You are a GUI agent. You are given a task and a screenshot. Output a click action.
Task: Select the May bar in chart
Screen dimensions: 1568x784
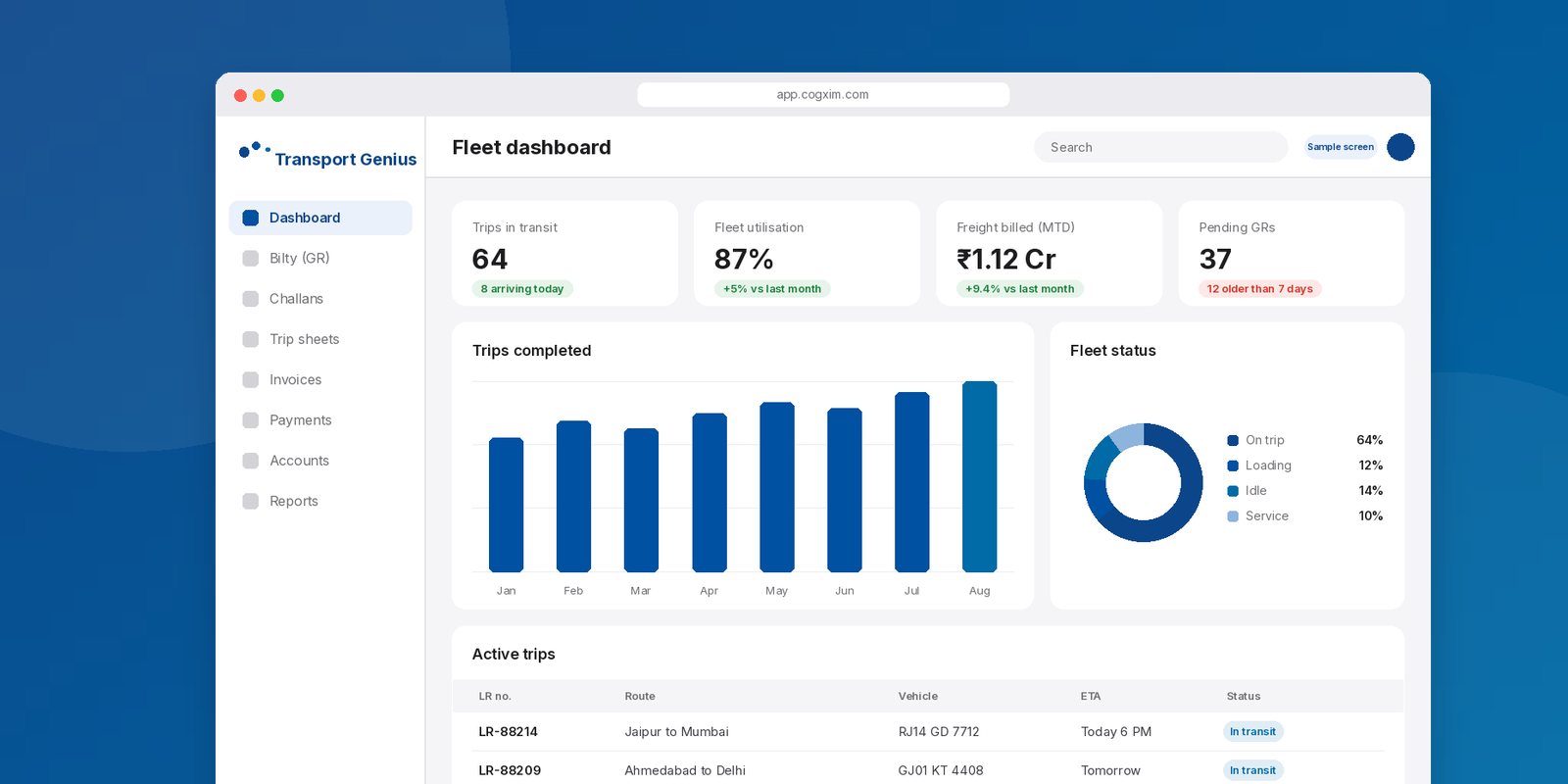777,487
